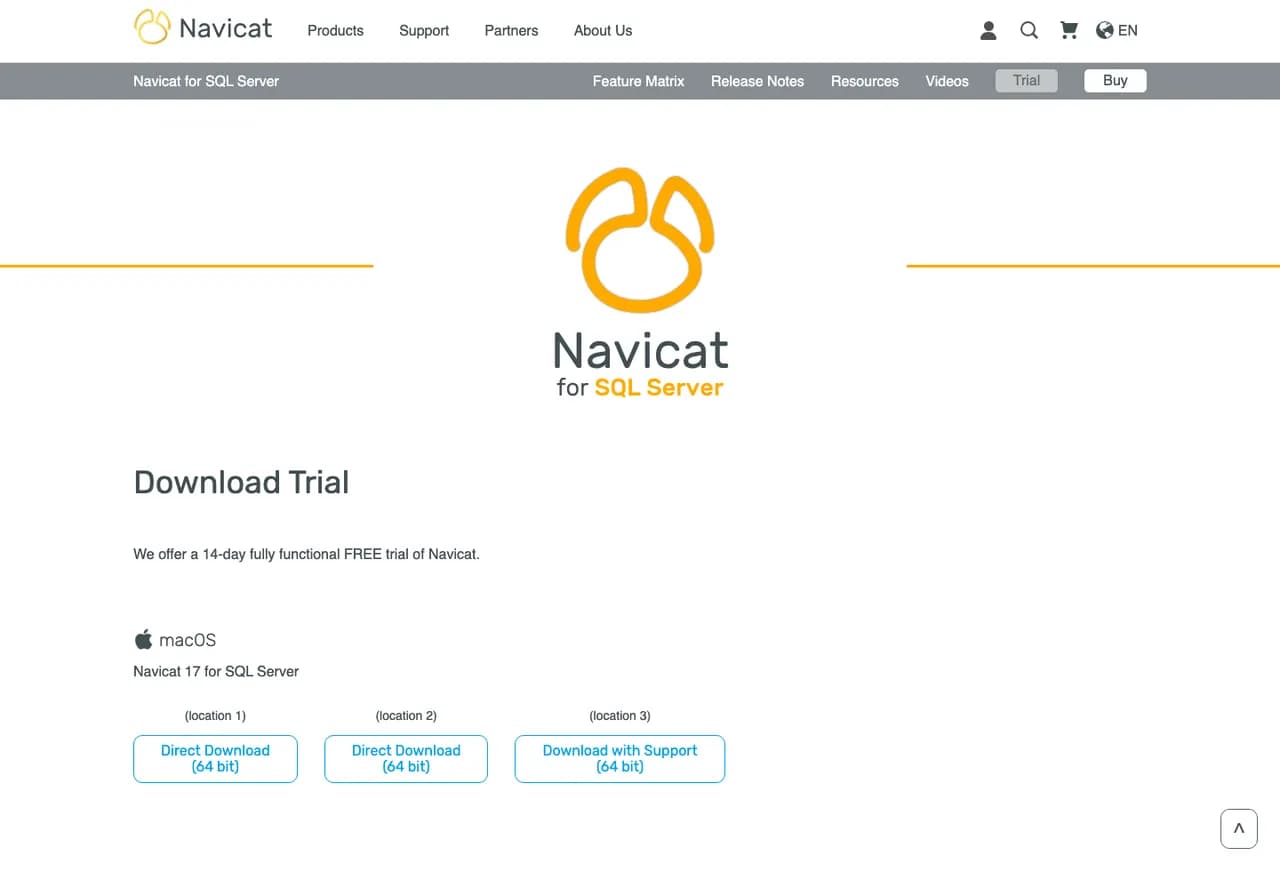Viewport: 1280px width, 871px height.
Task: Click the Buy button
Action: point(1115,81)
